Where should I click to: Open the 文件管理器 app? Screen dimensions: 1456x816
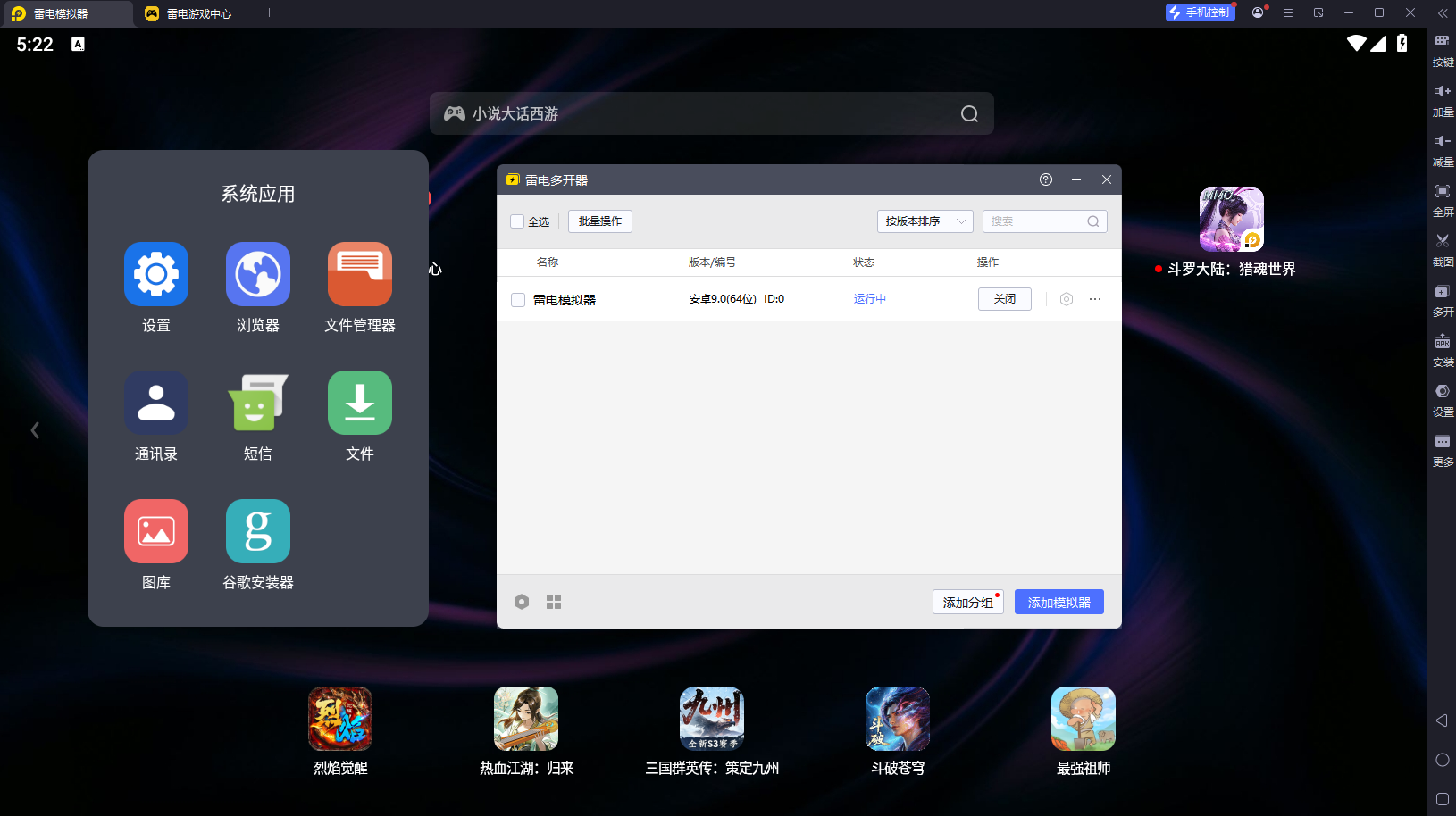(x=360, y=274)
